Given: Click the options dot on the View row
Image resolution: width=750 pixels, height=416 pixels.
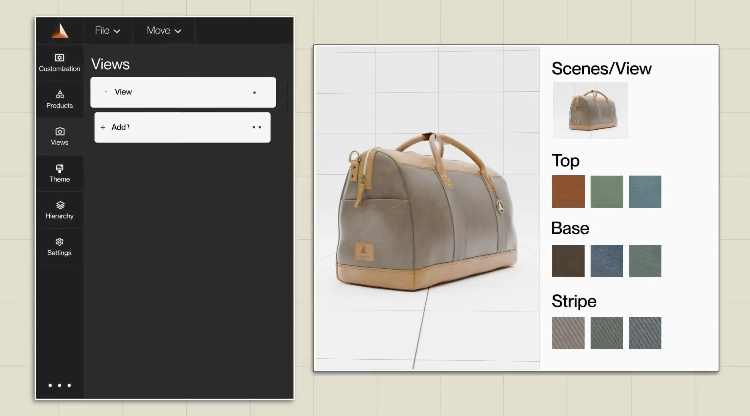Looking at the screenshot, I should pos(254,93).
